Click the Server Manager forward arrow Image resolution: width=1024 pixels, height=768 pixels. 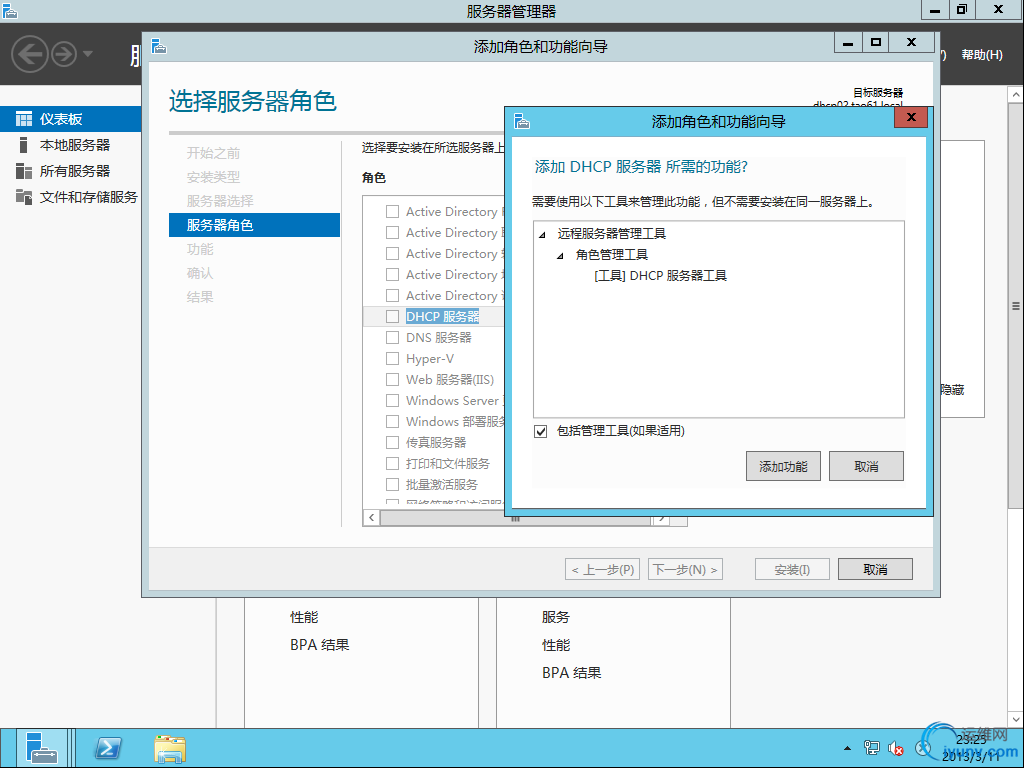coord(64,54)
